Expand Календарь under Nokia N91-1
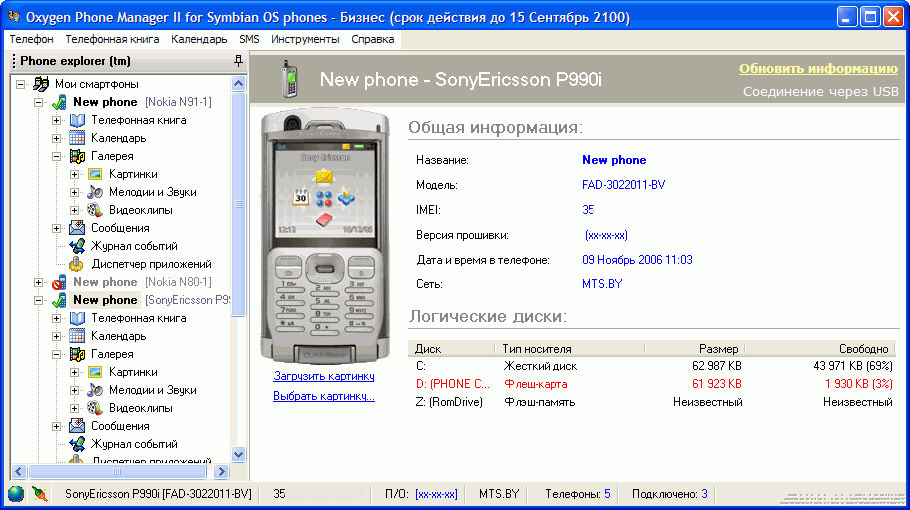 click(57, 139)
